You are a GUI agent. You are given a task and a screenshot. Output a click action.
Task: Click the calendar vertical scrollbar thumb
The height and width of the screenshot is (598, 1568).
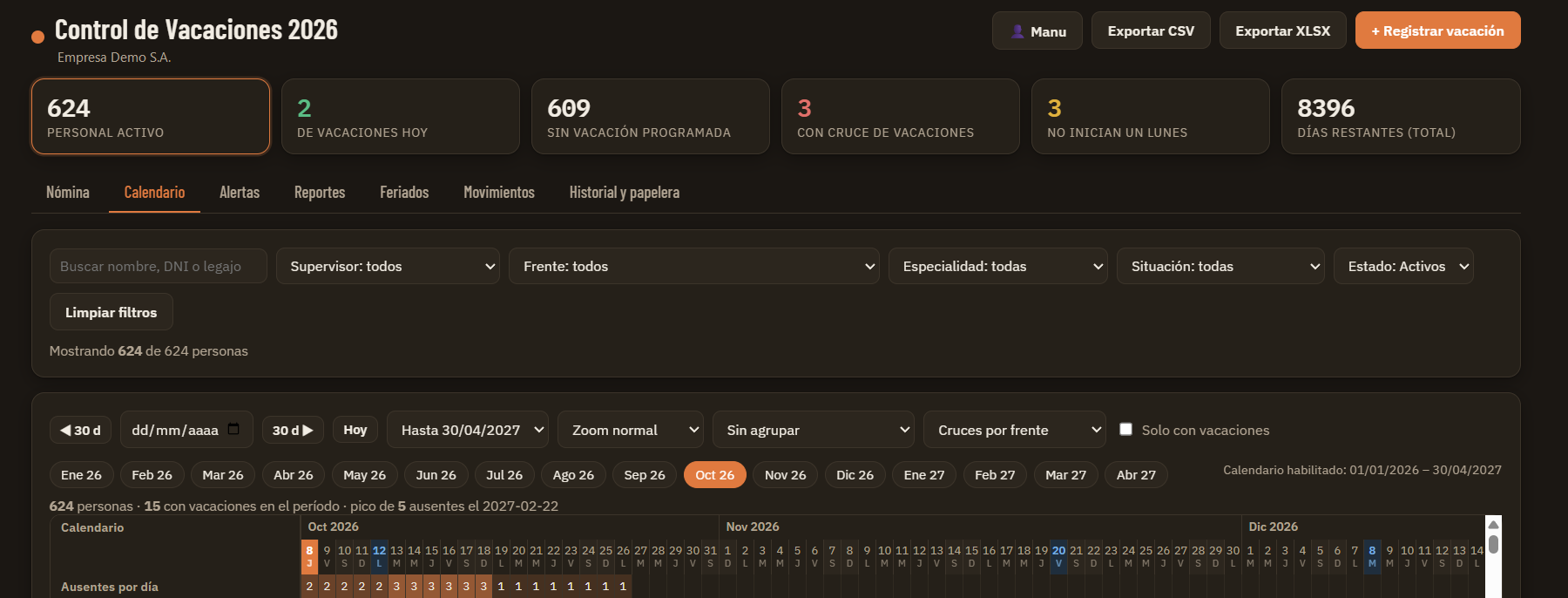pyautogui.click(x=1493, y=544)
